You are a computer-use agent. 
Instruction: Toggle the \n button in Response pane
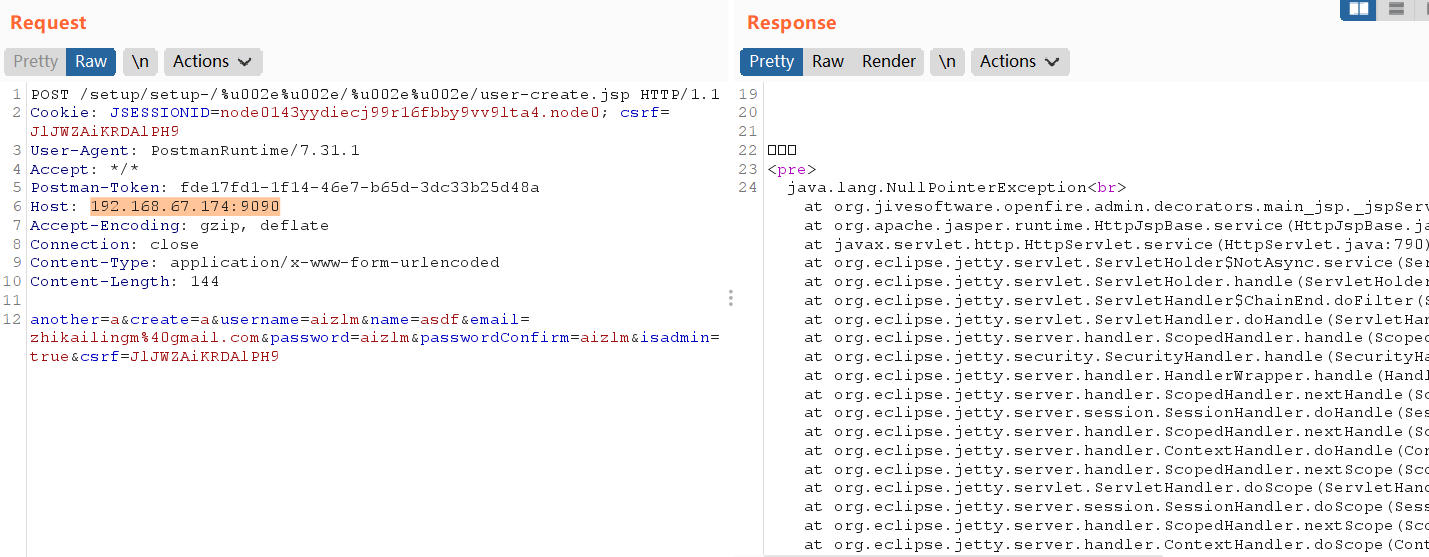[947, 62]
